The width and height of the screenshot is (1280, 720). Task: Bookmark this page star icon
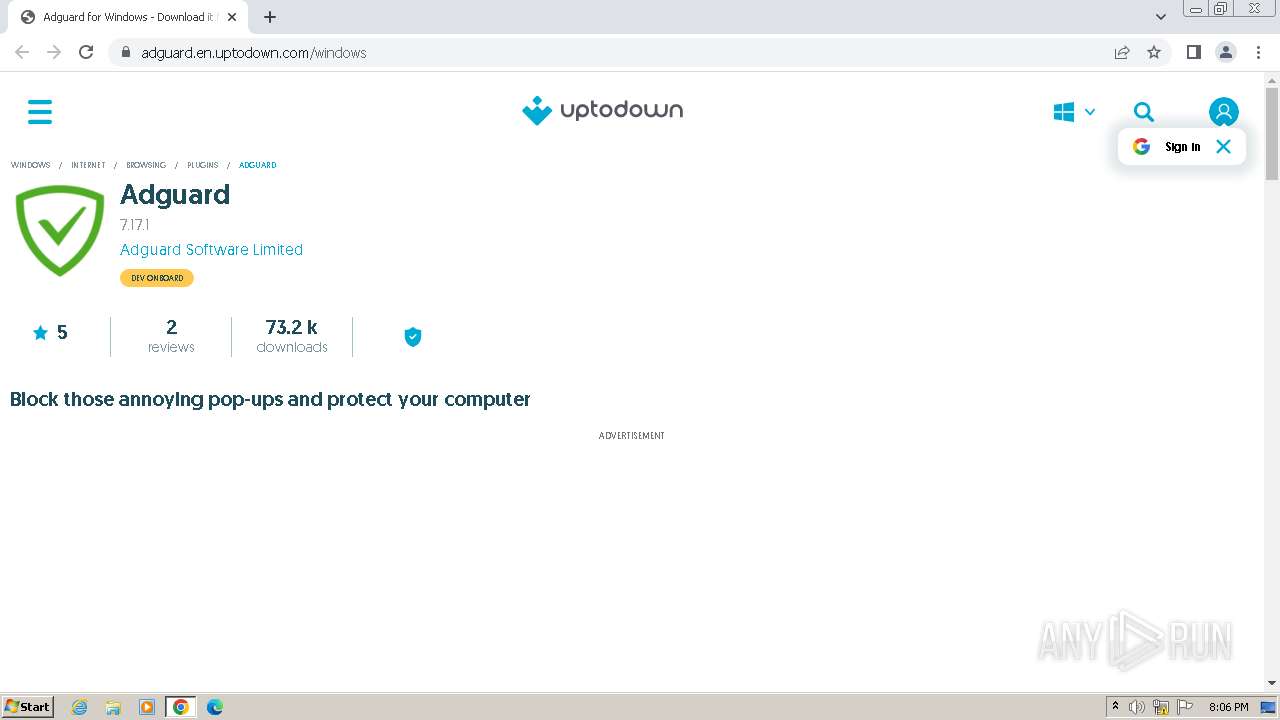pos(1154,52)
